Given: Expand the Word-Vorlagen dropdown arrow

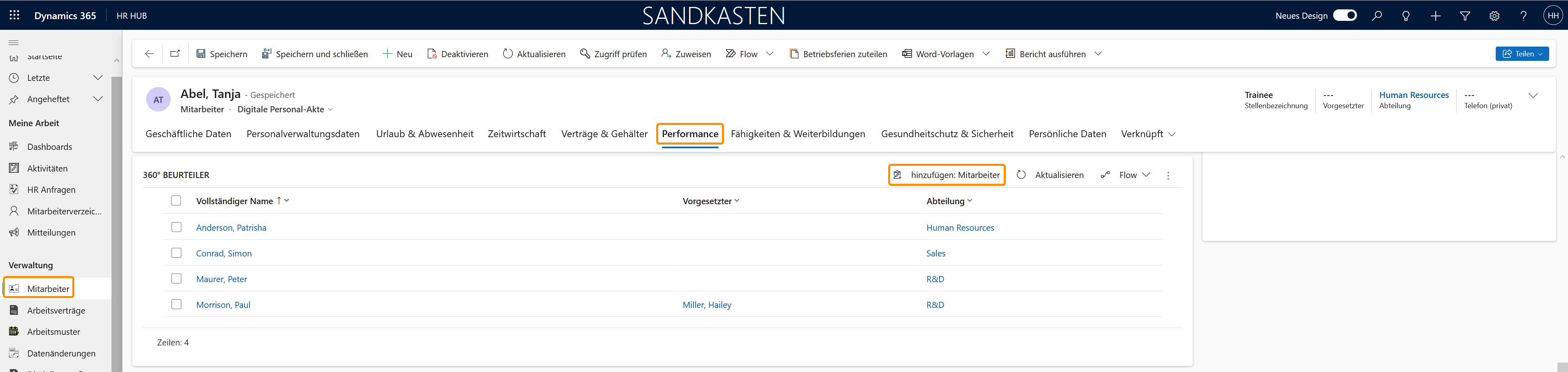Looking at the screenshot, I should 986,53.
